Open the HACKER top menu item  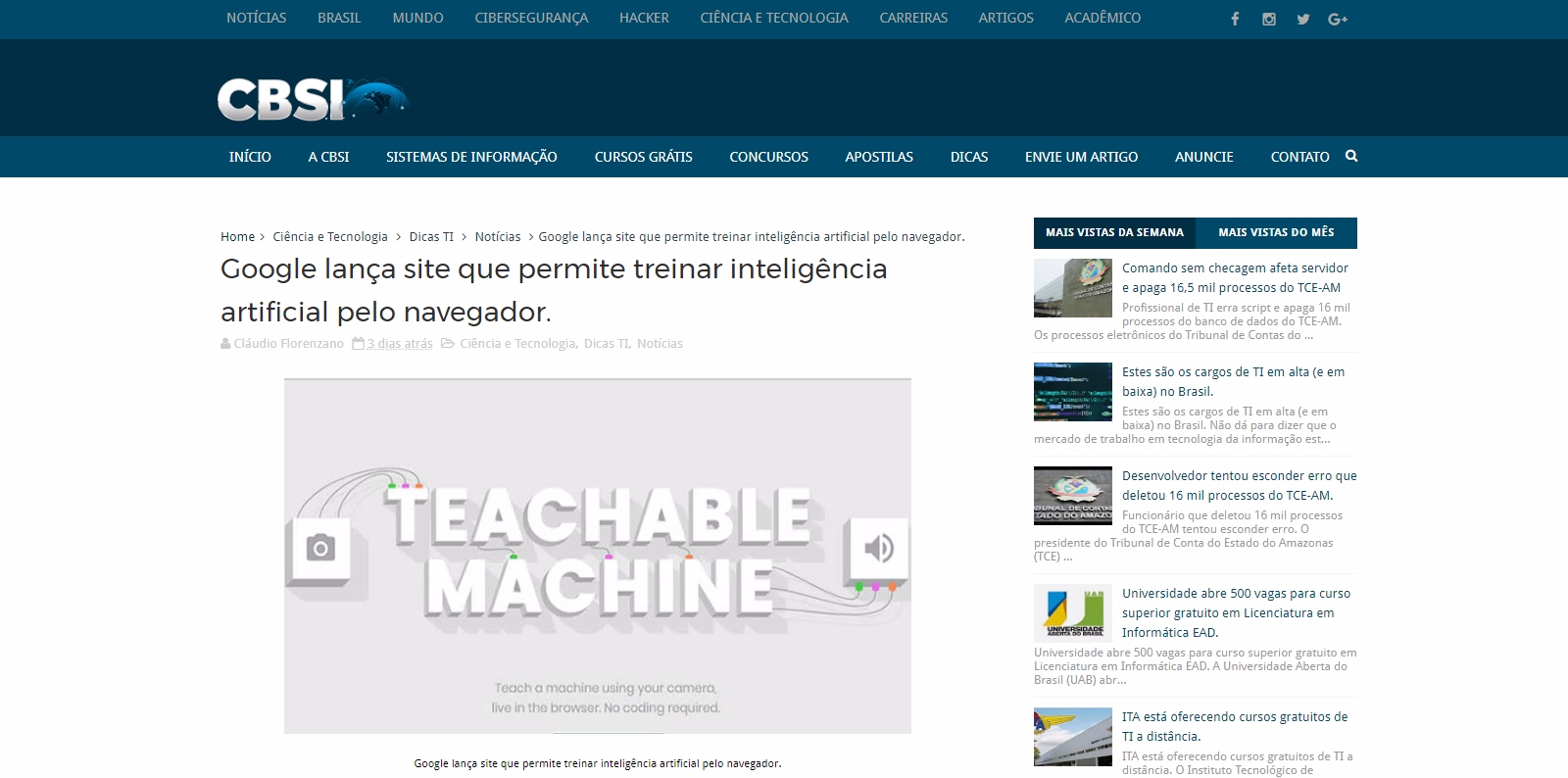(x=644, y=18)
